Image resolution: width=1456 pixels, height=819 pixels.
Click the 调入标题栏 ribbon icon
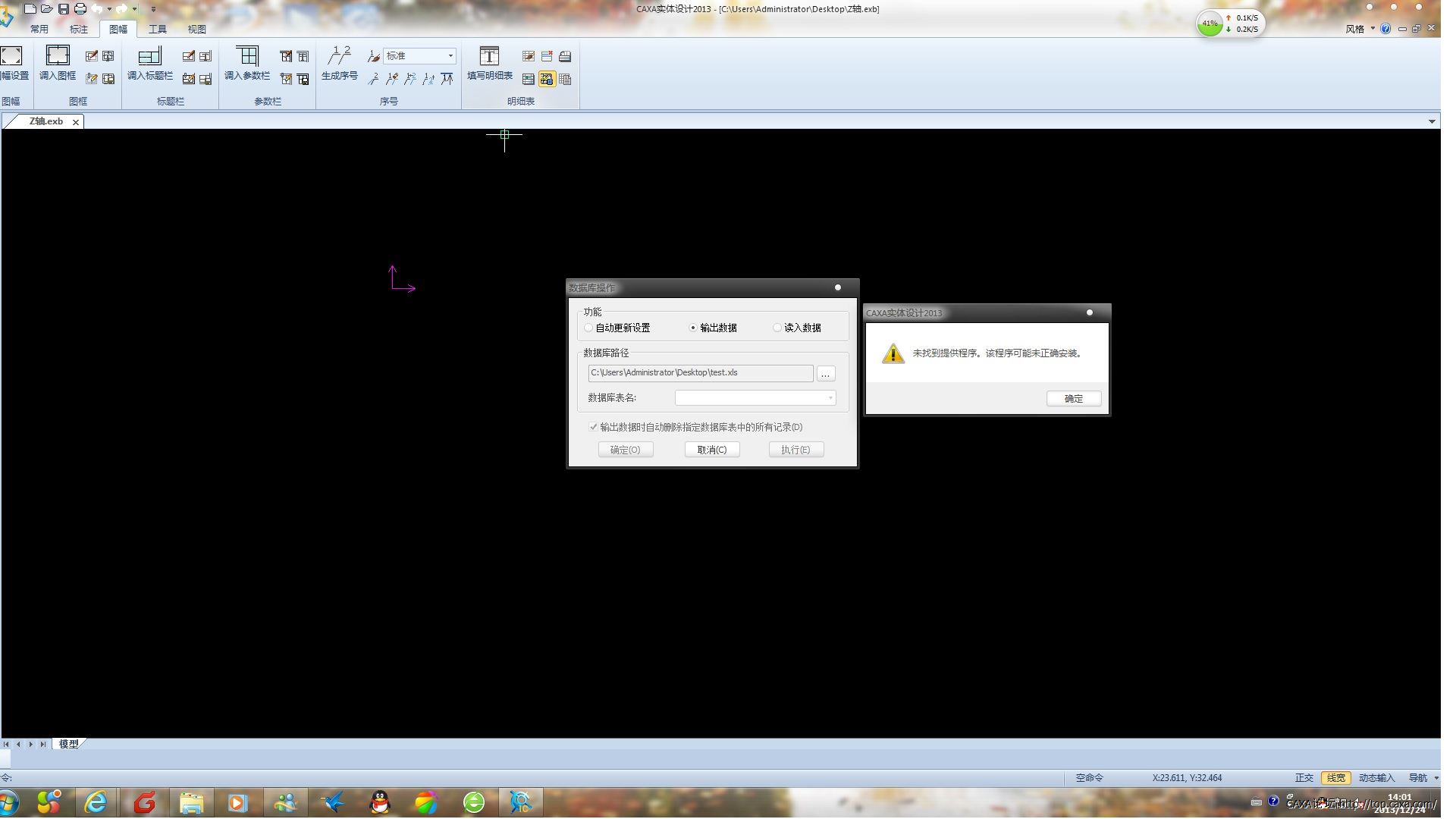pyautogui.click(x=149, y=56)
